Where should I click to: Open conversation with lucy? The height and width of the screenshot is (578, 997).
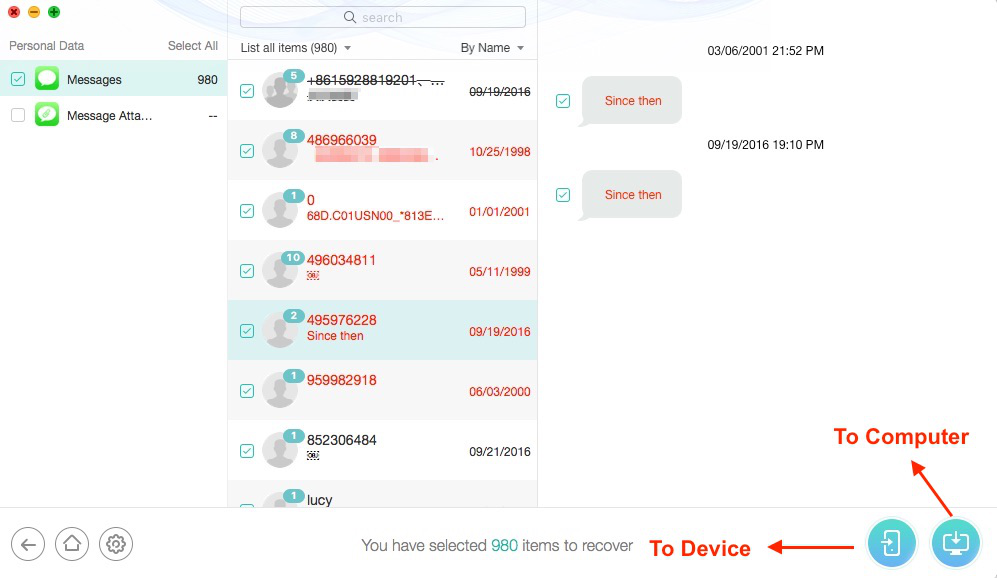[x=383, y=495]
